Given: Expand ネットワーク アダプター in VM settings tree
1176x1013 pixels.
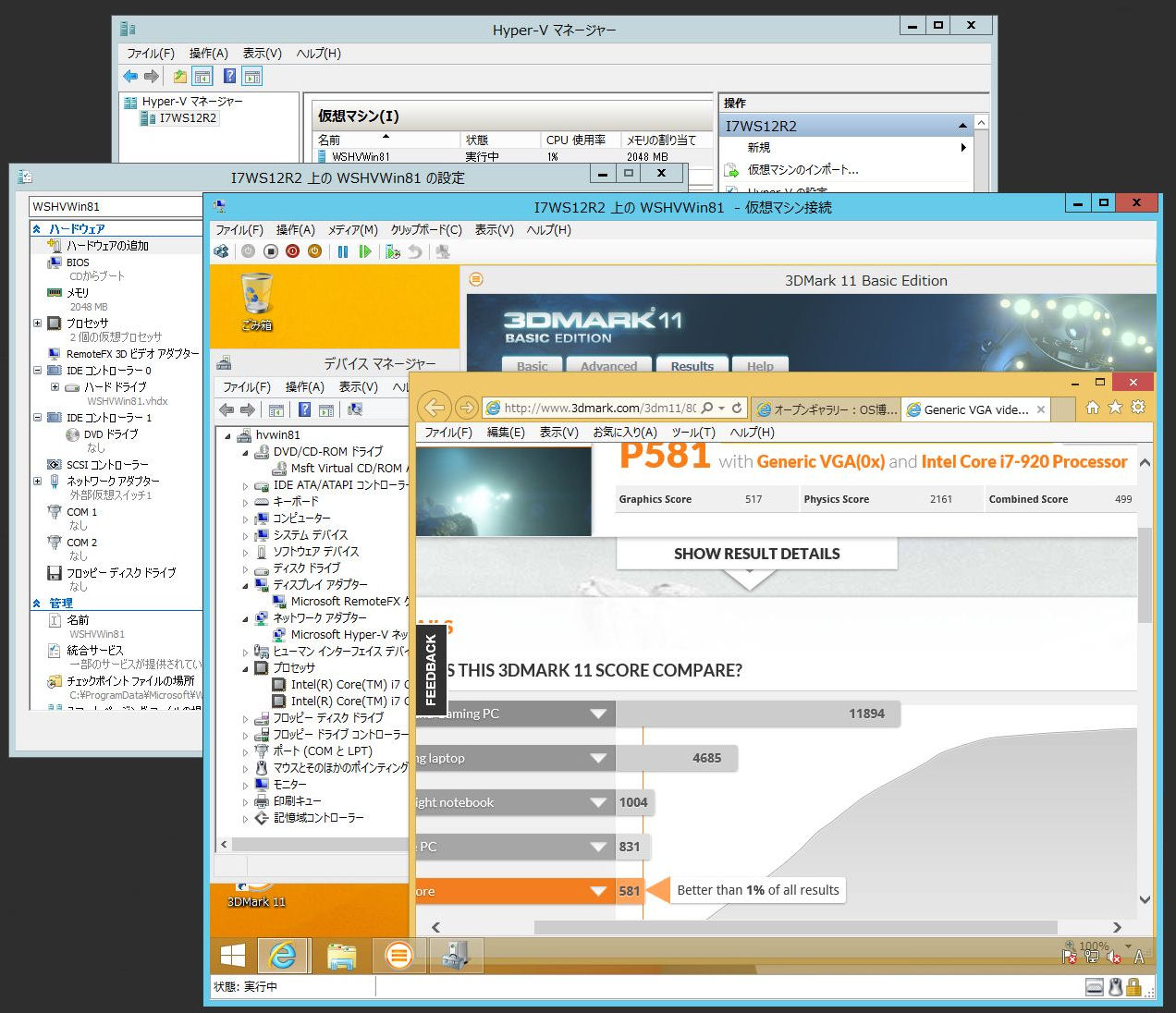Looking at the screenshot, I should pyautogui.click(x=37, y=481).
